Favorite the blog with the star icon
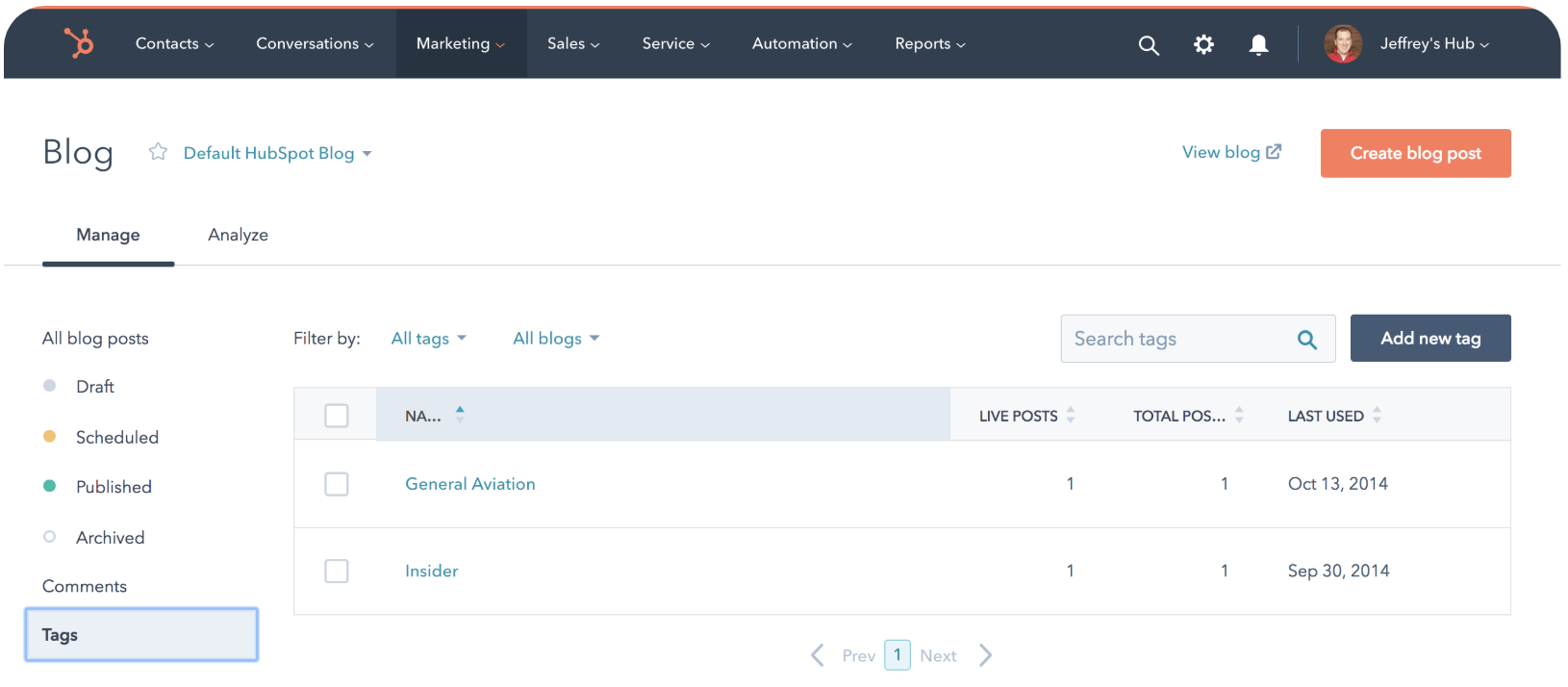This screenshot has width=1568, height=687. click(x=158, y=152)
